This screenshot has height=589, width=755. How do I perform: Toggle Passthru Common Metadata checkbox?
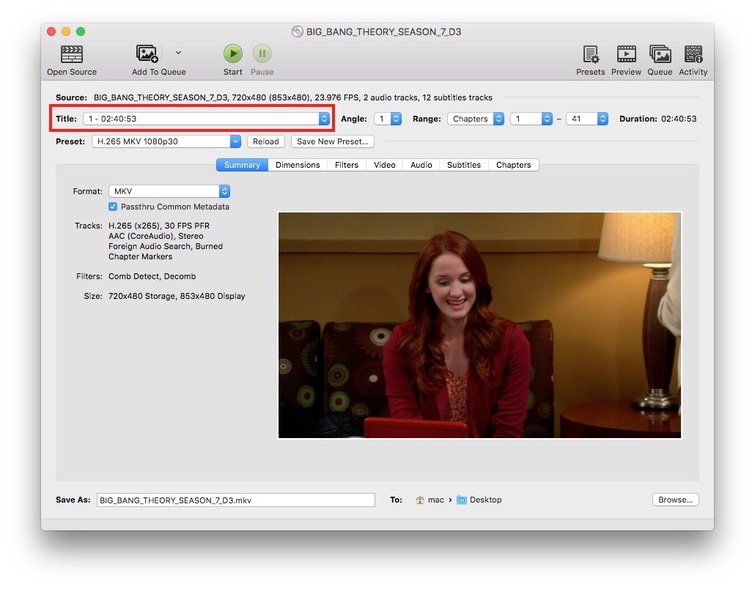coord(113,207)
